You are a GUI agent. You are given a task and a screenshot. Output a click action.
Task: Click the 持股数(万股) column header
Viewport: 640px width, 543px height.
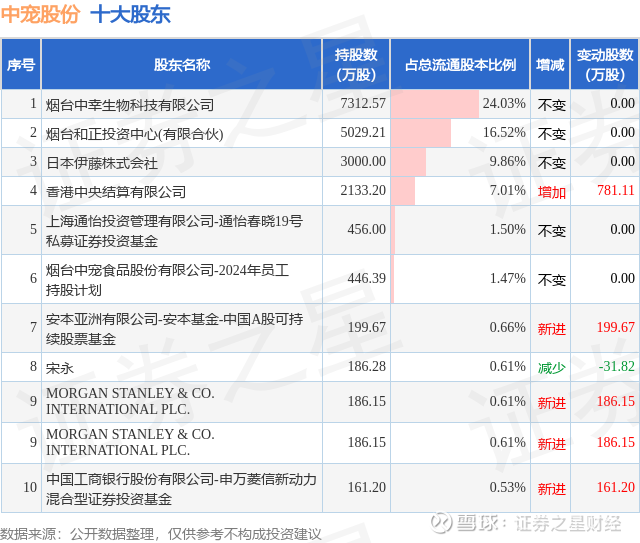coord(356,65)
